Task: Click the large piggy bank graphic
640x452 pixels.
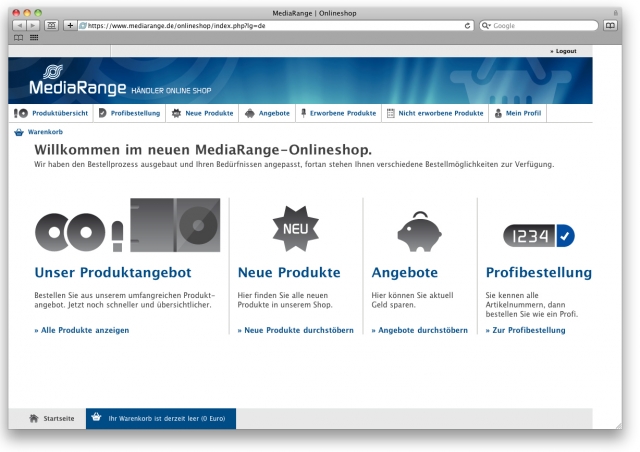Action: (419, 232)
